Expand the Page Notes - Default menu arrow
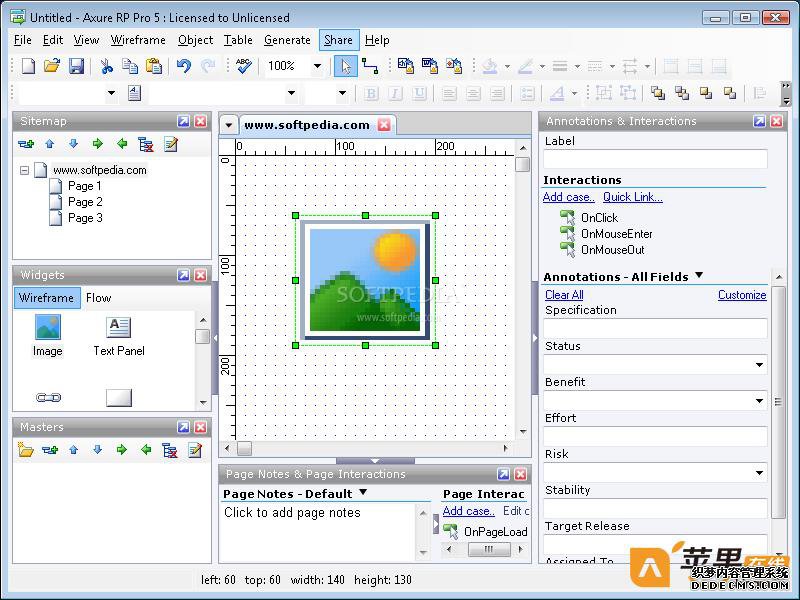 pyautogui.click(x=363, y=492)
